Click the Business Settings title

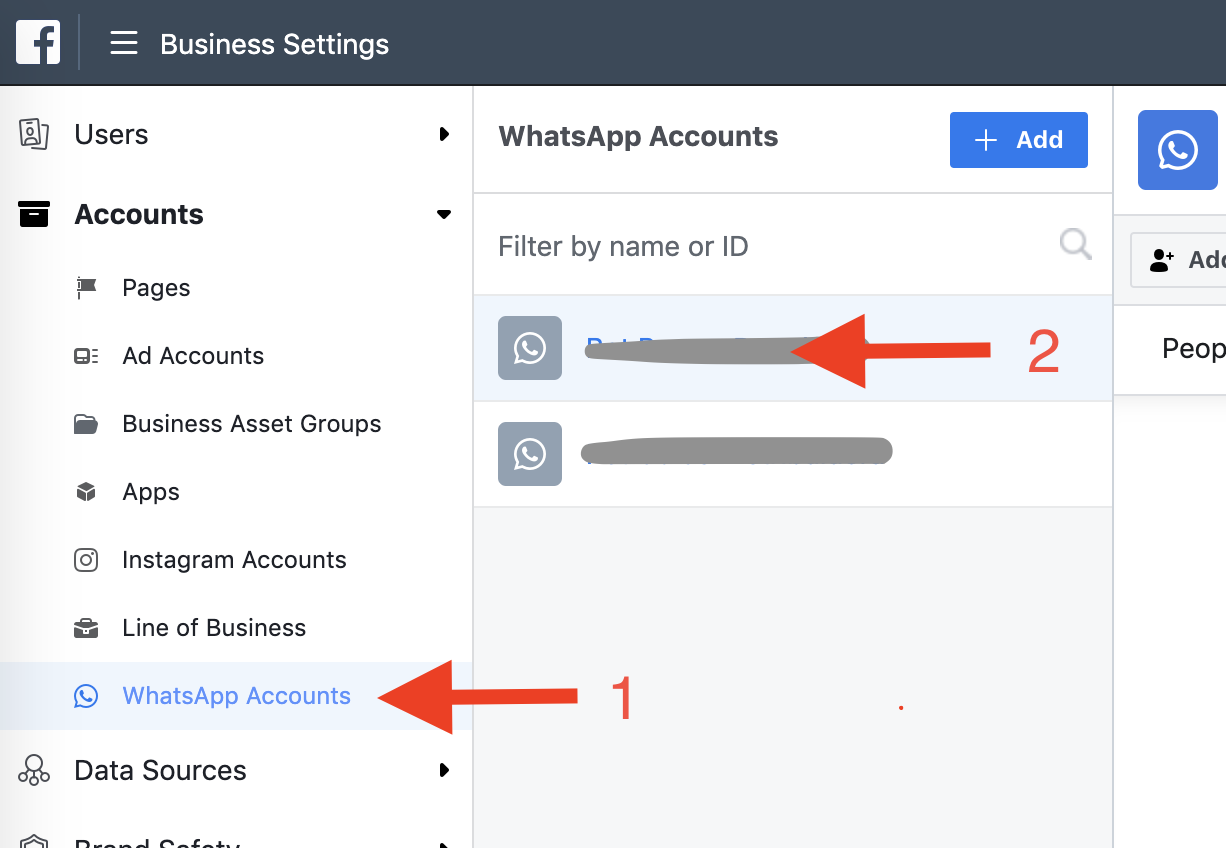click(x=274, y=44)
